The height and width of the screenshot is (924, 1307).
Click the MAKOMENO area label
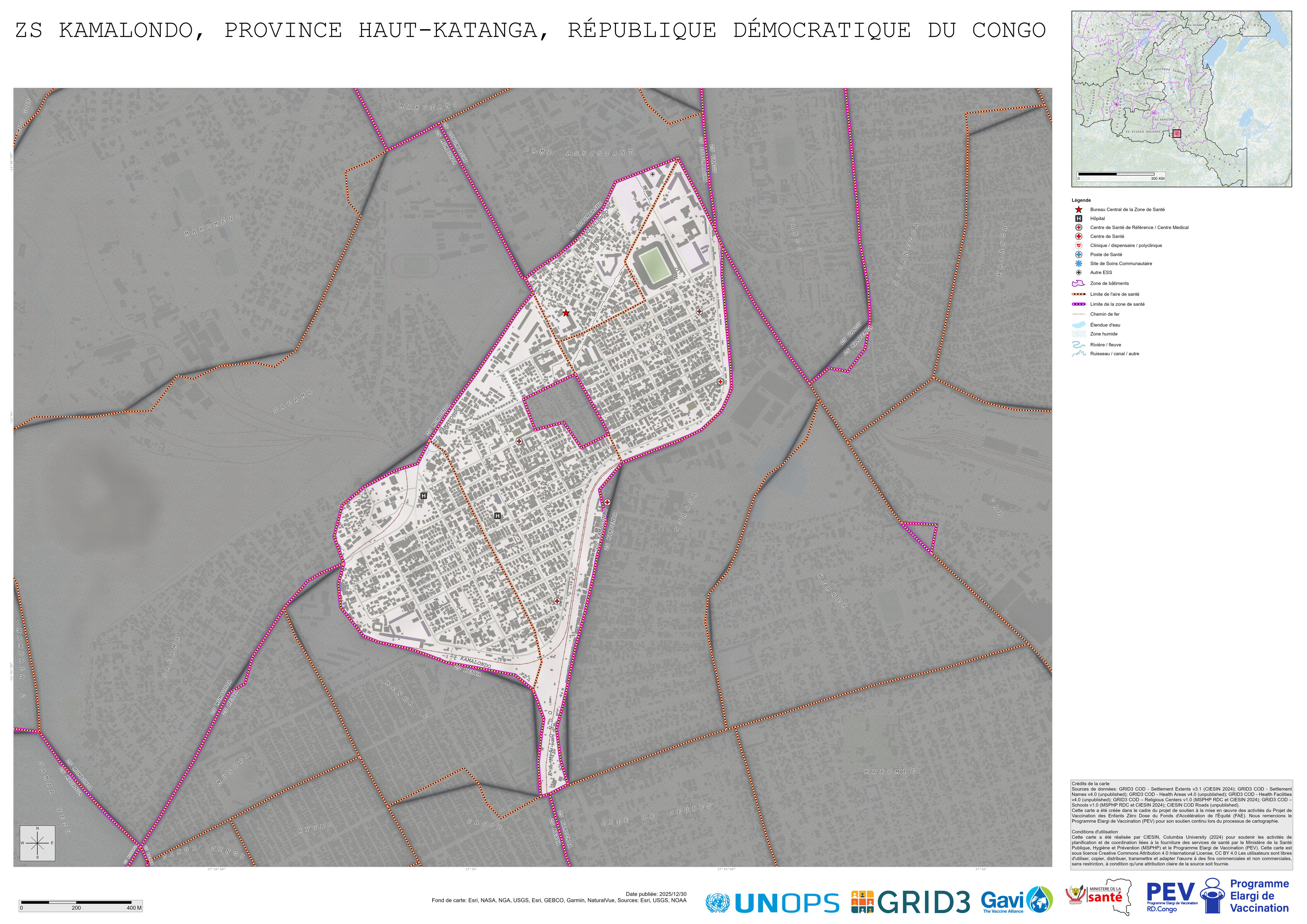click(213, 225)
